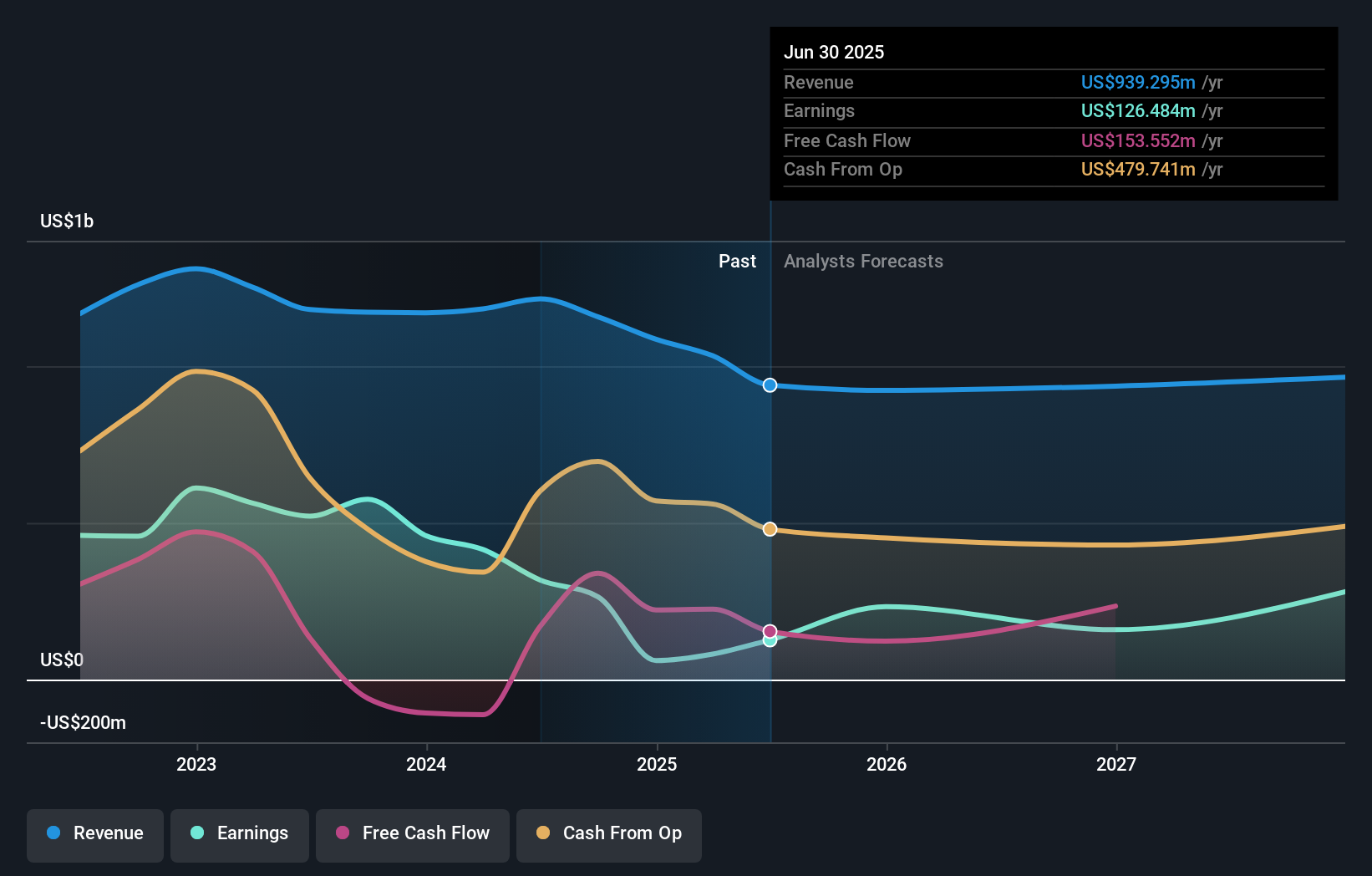Screen dimensions: 1372x876
Task: Click the teal Earnings legend dot
Action: [x=196, y=833]
